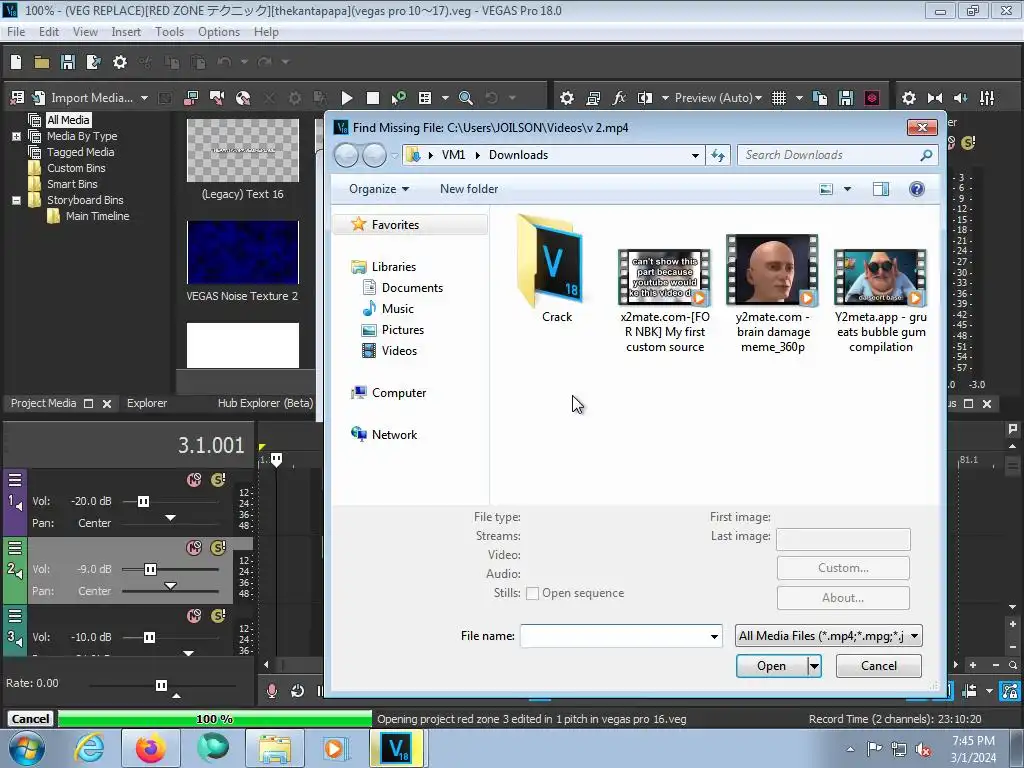1024x768 pixels.
Task: Open Organize dropdown in file dialog
Action: tap(379, 189)
